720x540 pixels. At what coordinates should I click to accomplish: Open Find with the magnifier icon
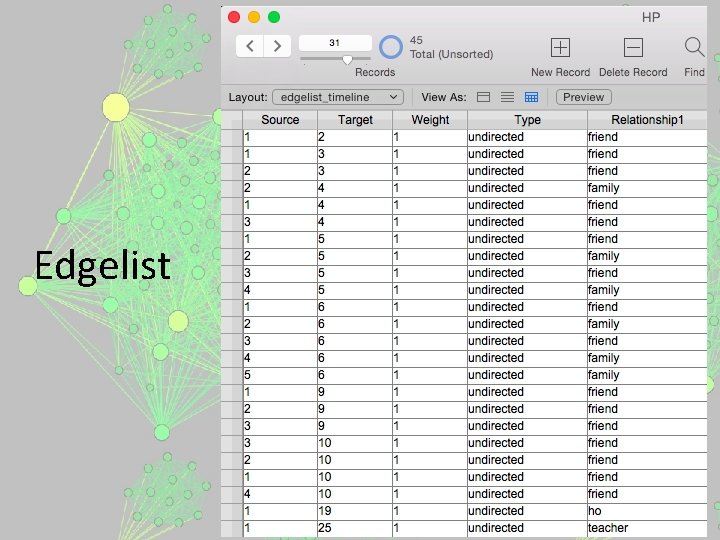[x=694, y=47]
